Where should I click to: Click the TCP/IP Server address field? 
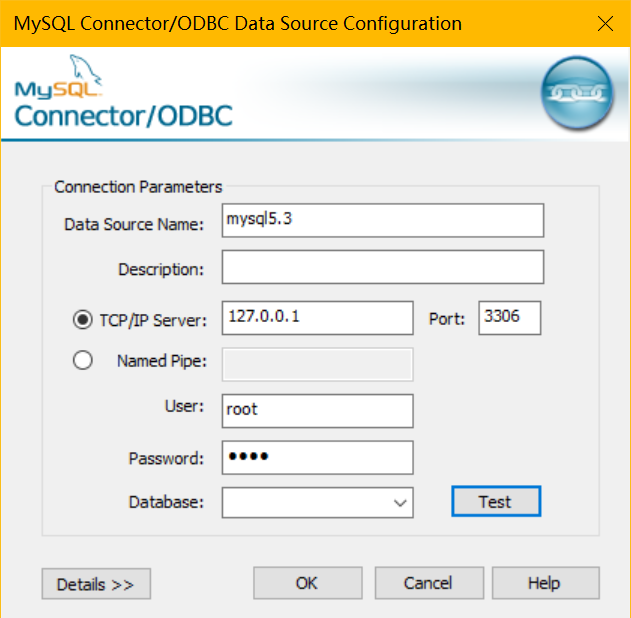point(317,317)
